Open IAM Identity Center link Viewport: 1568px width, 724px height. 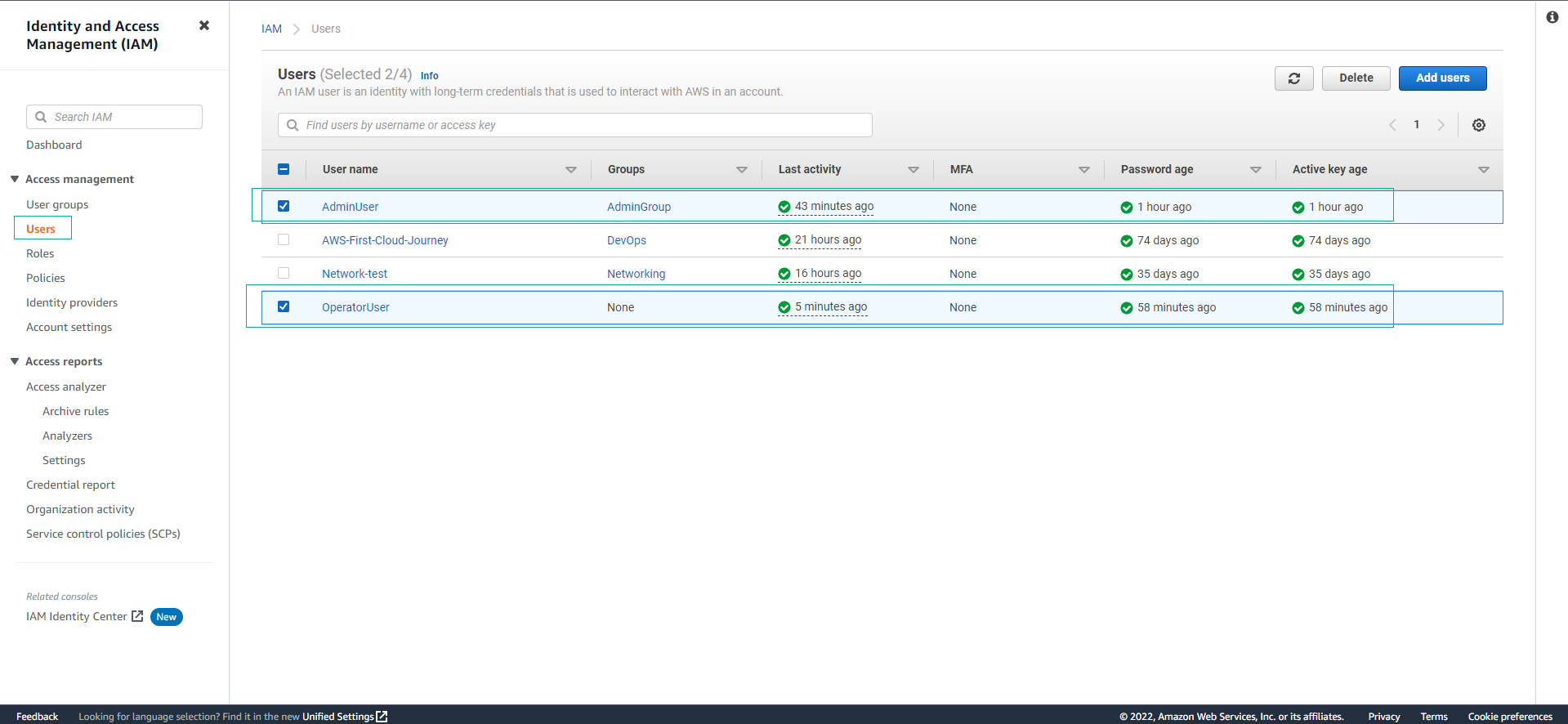point(77,616)
